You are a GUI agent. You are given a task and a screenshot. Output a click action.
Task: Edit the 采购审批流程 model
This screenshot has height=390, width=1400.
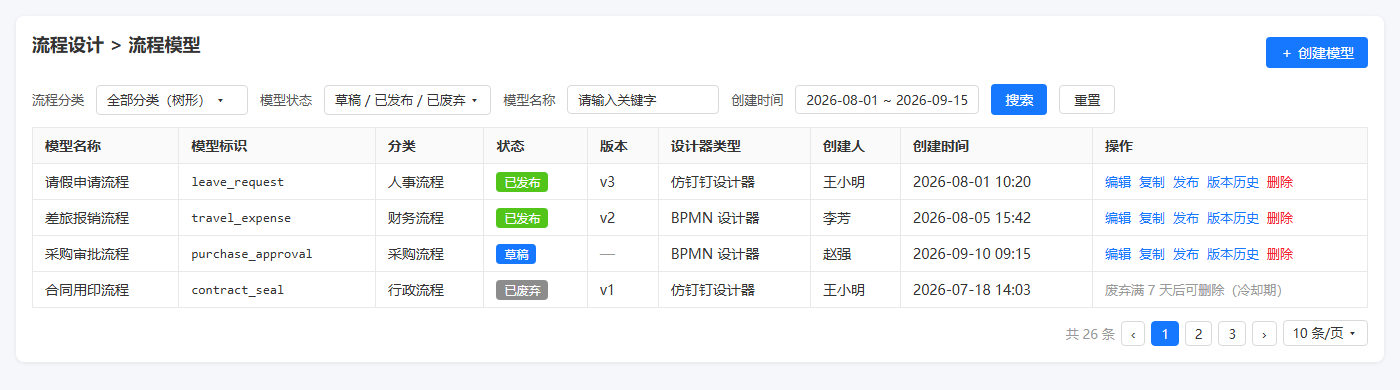pyautogui.click(x=1118, y=254)
